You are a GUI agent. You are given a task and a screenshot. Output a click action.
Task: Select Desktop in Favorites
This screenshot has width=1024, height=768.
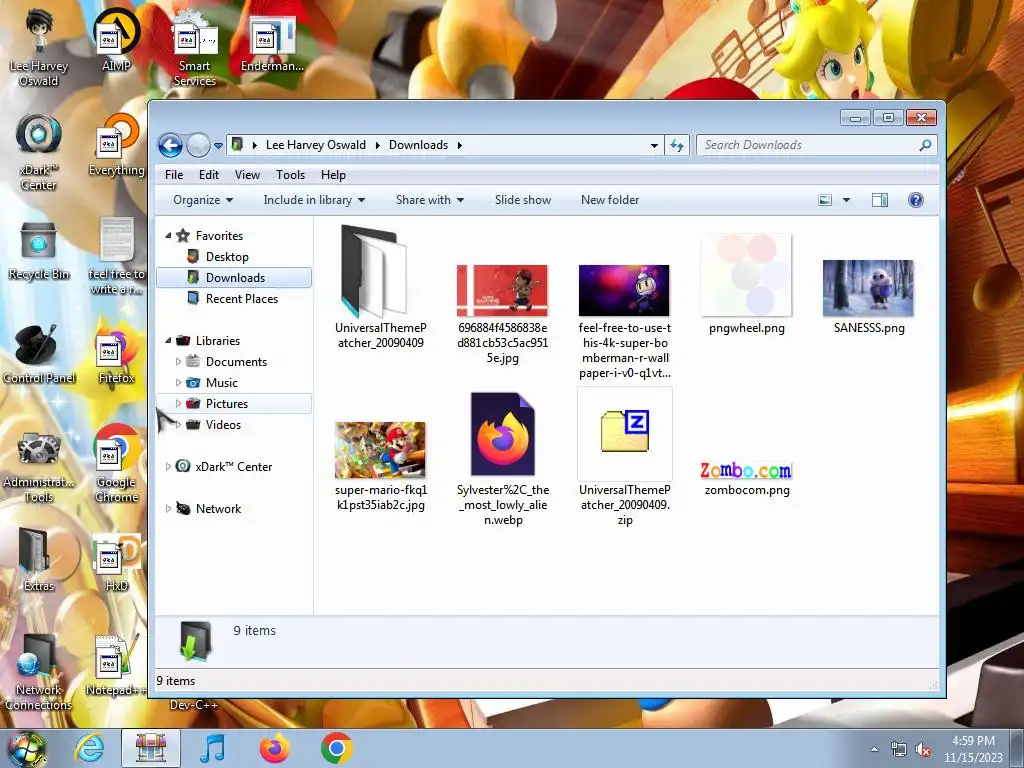(227, 257)
